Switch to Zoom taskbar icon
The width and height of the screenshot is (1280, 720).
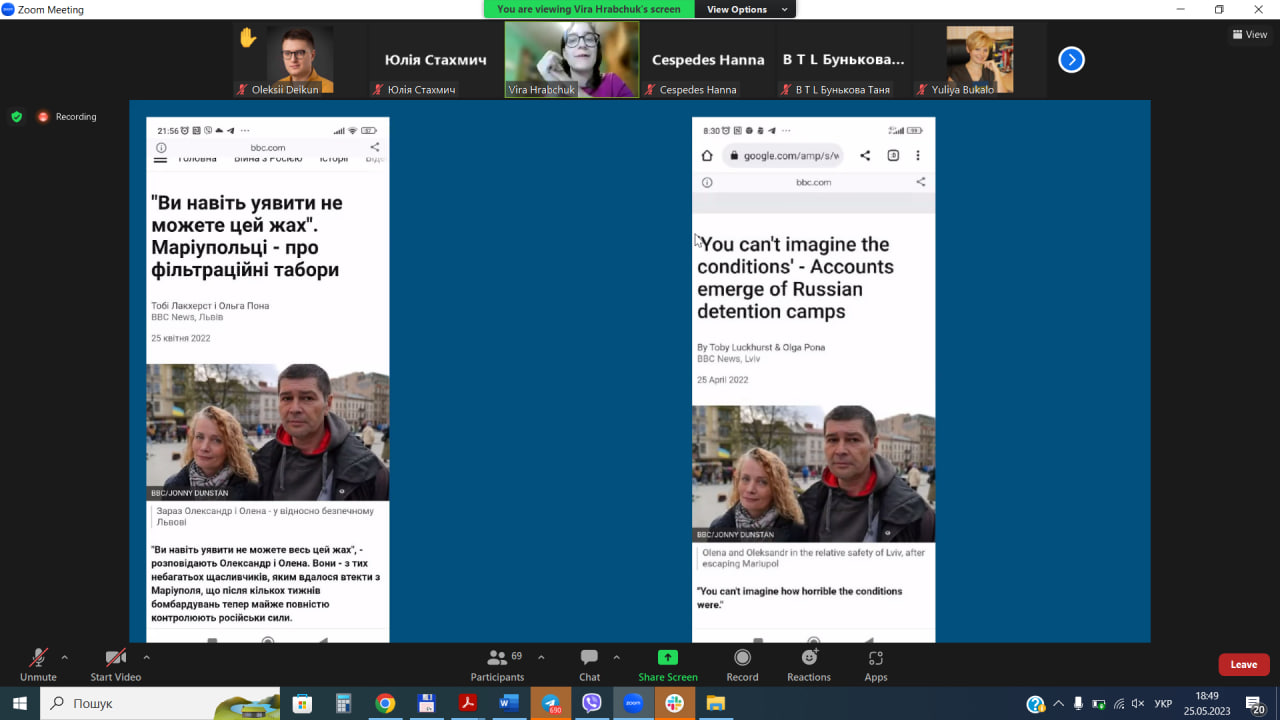pyautogui.click(x=633, y=703)
